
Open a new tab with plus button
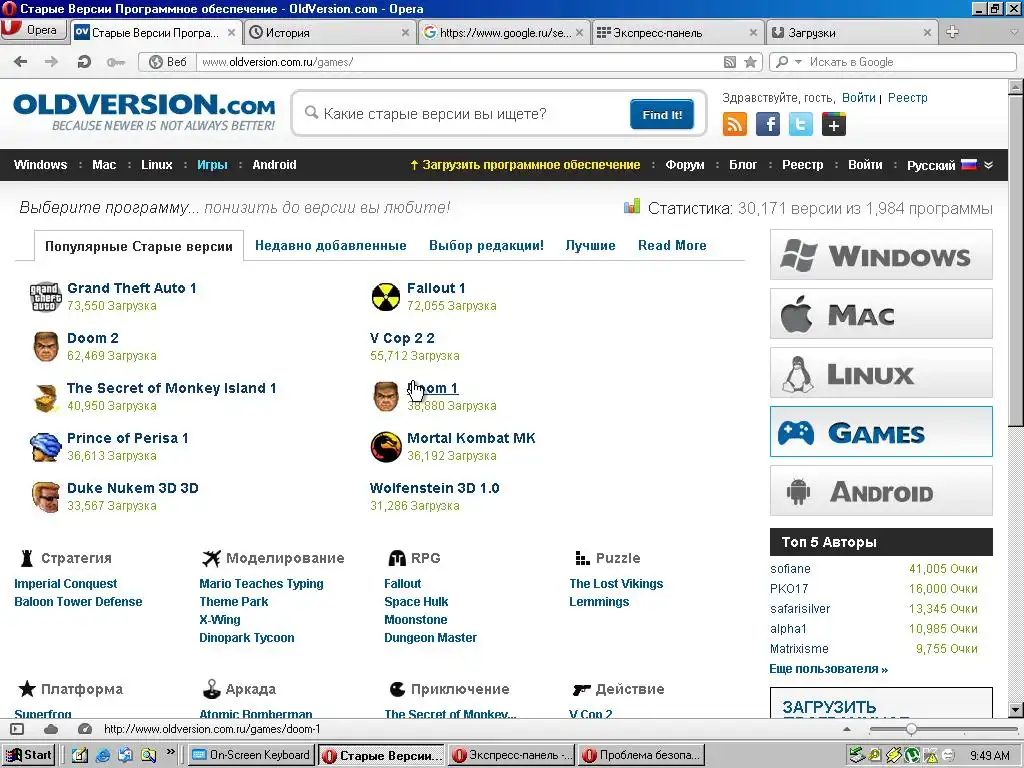(952, 32)
